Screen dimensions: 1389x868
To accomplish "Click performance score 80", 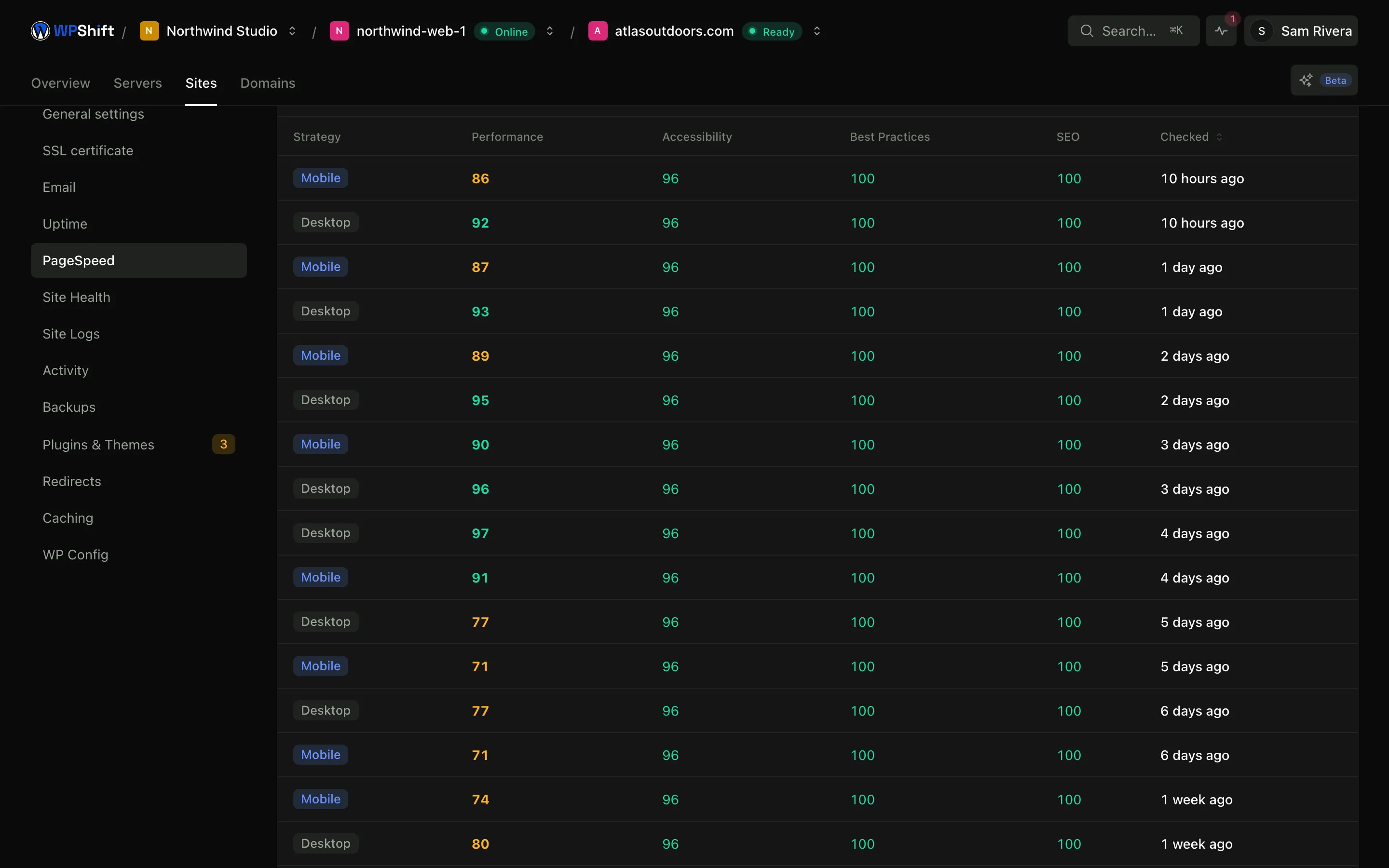I will coord(480,844).
